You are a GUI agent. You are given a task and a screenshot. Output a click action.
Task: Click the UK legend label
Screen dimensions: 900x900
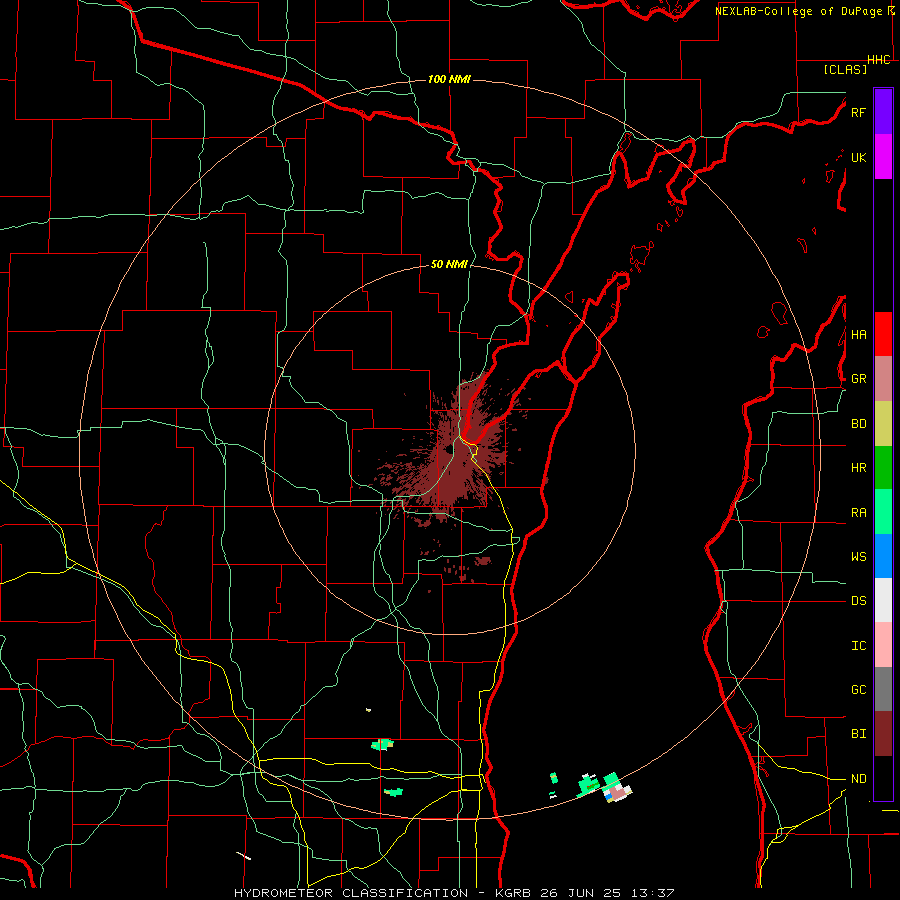(x=858, y=157)
